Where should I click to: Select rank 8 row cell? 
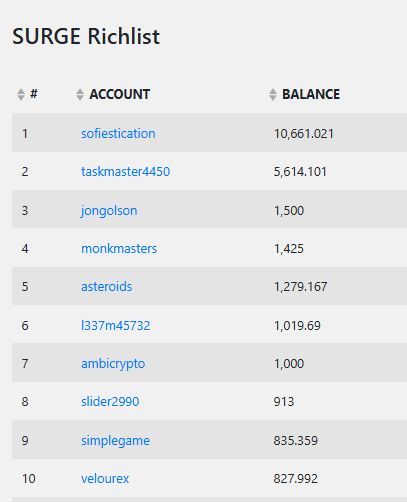click(x=25, y=402)
